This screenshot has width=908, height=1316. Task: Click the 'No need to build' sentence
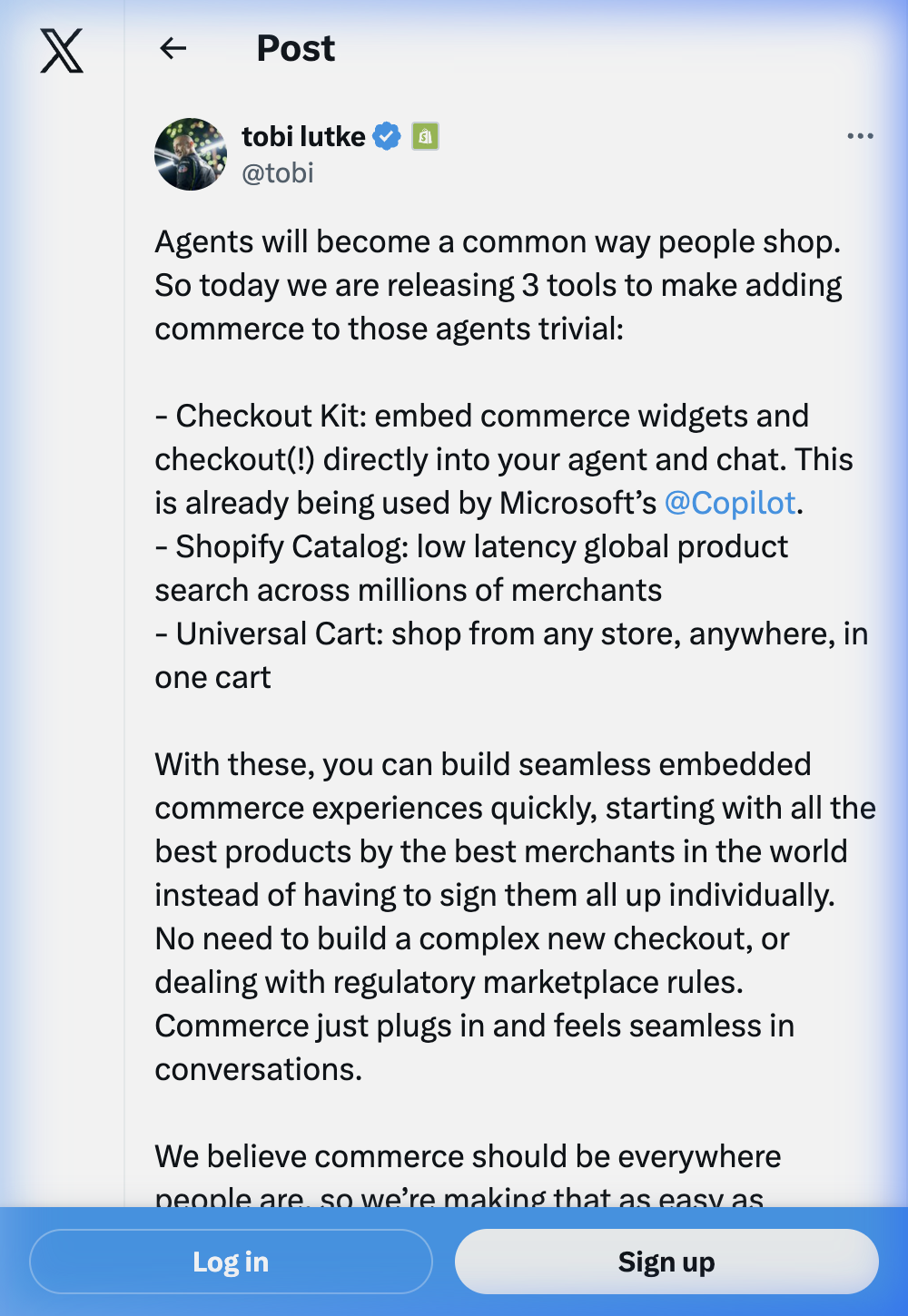point(472,939)
